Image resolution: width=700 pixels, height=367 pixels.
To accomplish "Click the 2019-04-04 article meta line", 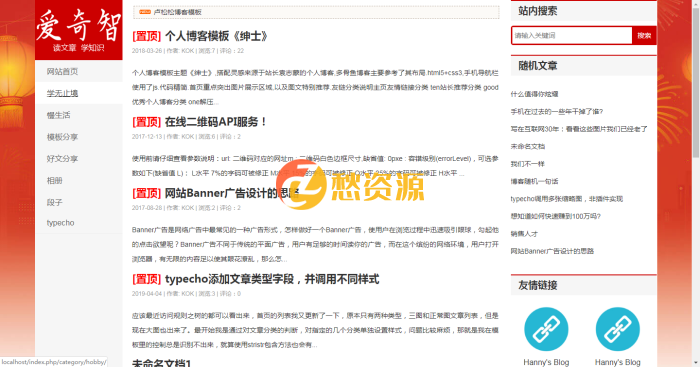I will [186, 294].
